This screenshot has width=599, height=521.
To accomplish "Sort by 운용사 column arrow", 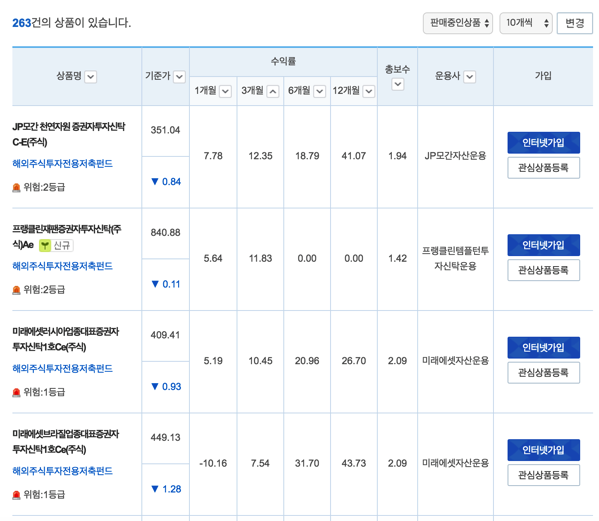I will (x=469, y=77).
